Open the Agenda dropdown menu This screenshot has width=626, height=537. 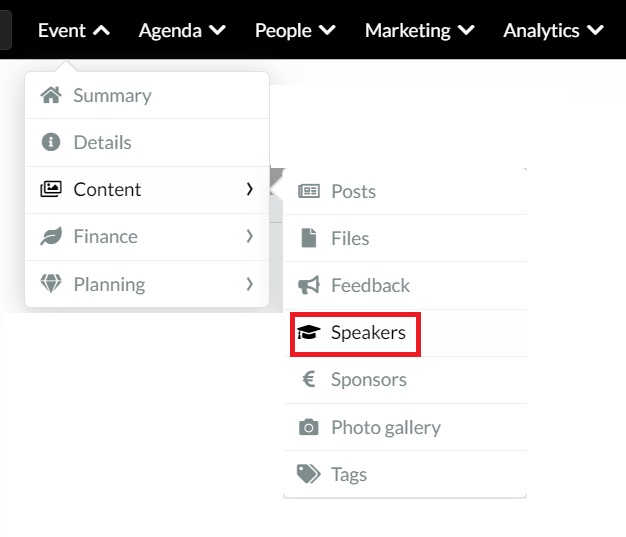[x=182, y=30]
